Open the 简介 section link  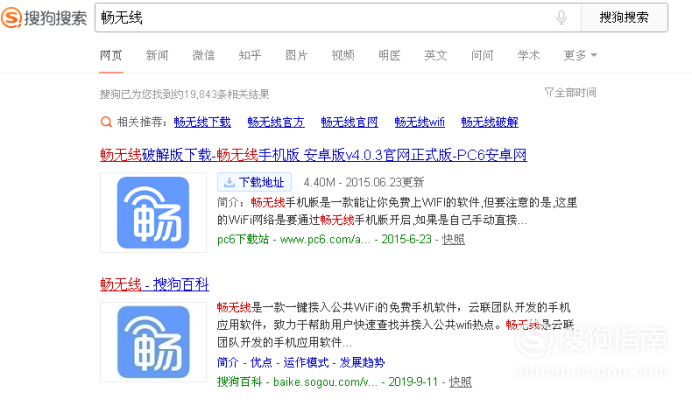(x=228, y=363)
